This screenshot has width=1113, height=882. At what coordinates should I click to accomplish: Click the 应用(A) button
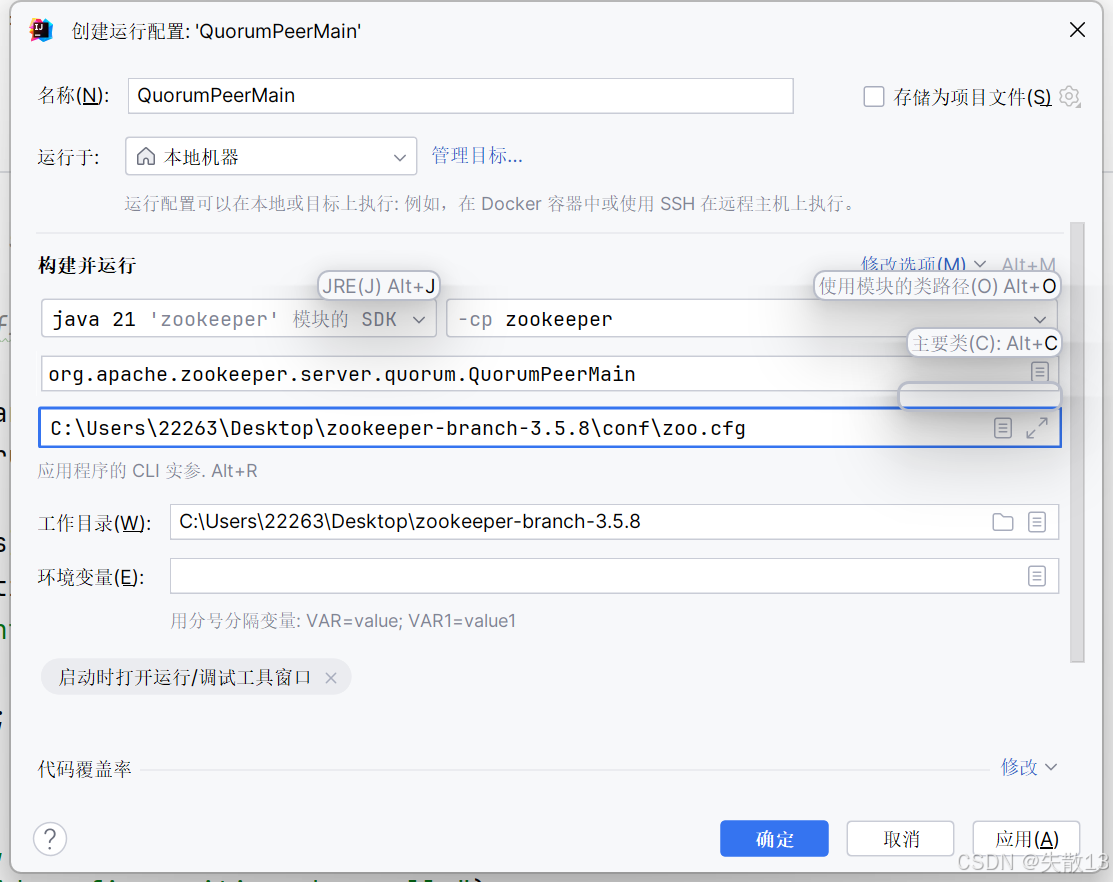[1026, 839]
